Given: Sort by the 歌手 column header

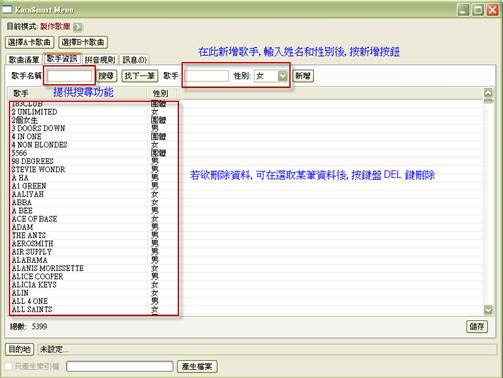Looking at the screenshot, I should 77,93.
